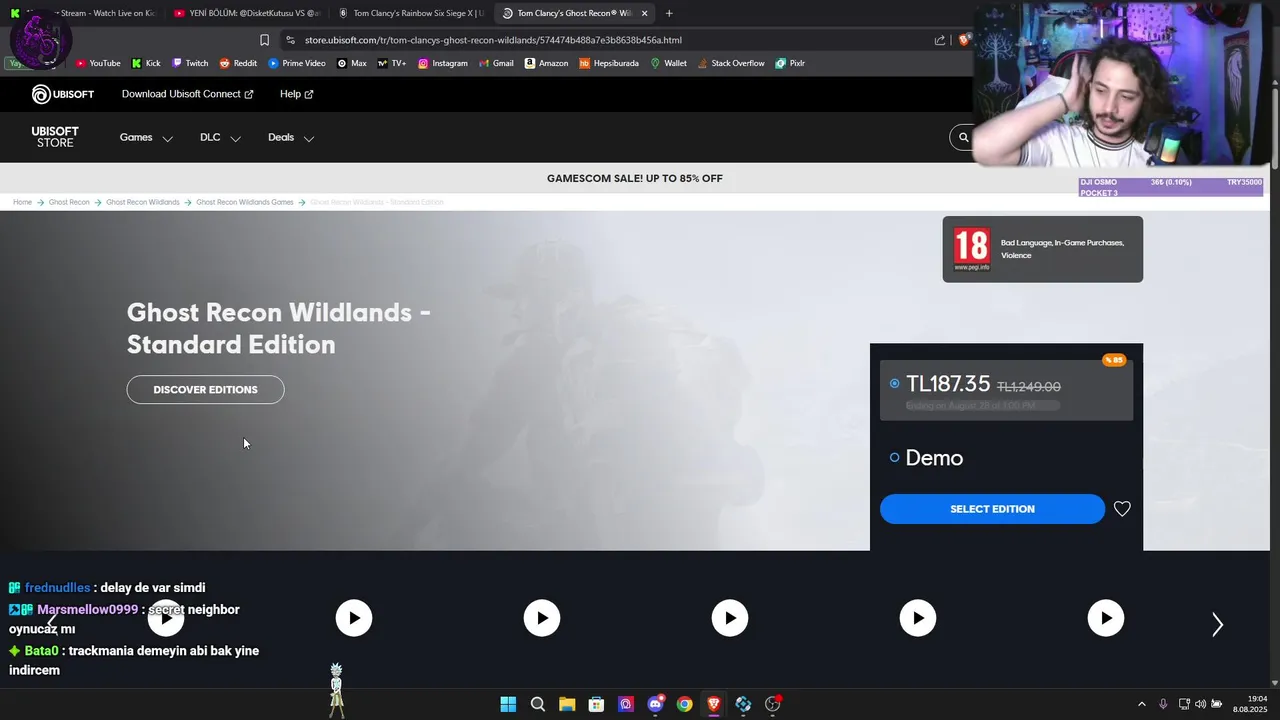The width and height of the screenshot is (1280, 720).
Task: Close the Ghost Recon browser tab
Action: (x=644, y=13)
